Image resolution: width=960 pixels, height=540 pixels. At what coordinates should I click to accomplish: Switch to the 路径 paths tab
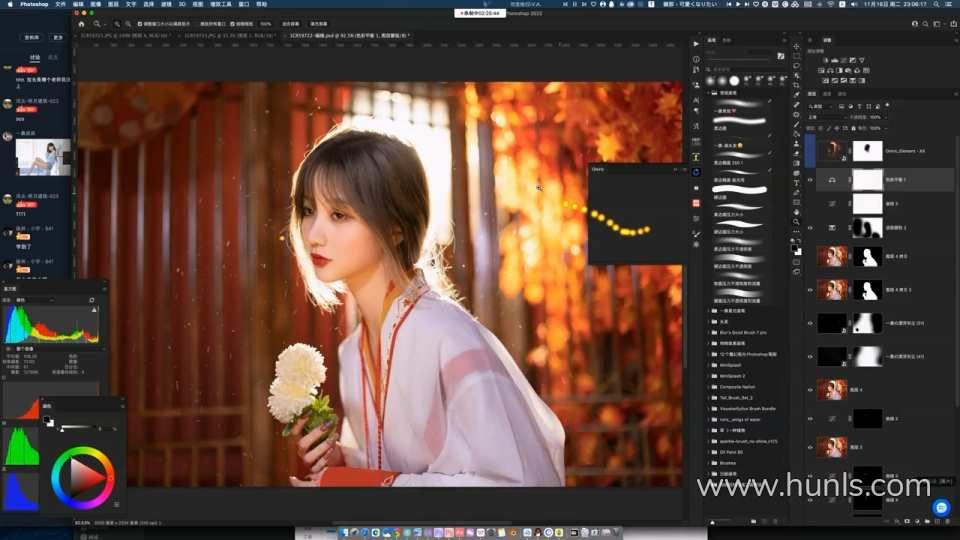[842, 94]
